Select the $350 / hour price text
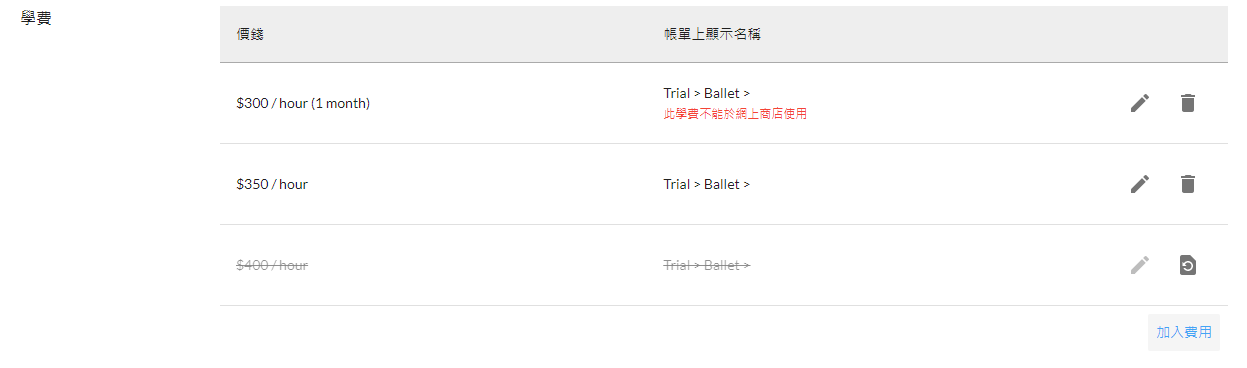Viewport: 1247px width, 368px height. click(x=272, y=184)
